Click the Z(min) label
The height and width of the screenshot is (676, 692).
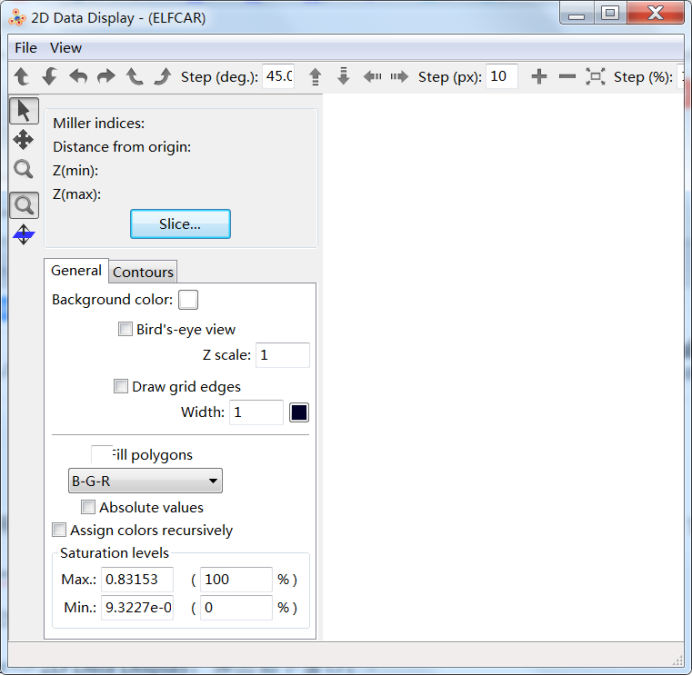click(75, 170)
